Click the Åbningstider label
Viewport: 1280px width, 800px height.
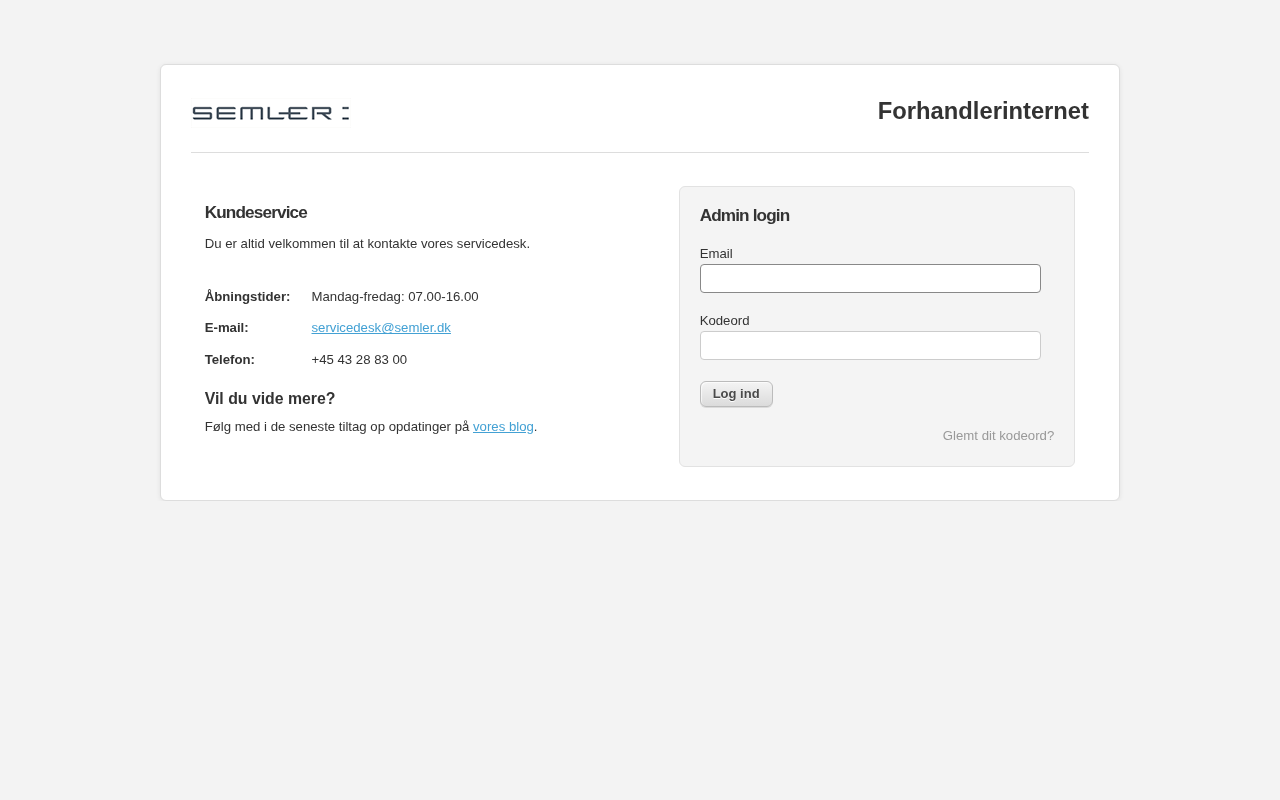[x=247, y=297]
